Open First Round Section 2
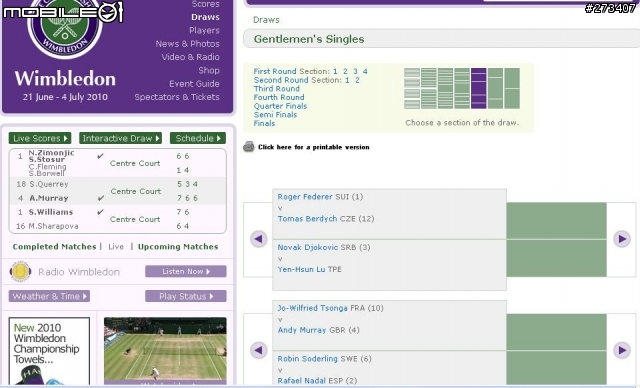This screenshot has width=640, height=388. [x=345, y=71]
